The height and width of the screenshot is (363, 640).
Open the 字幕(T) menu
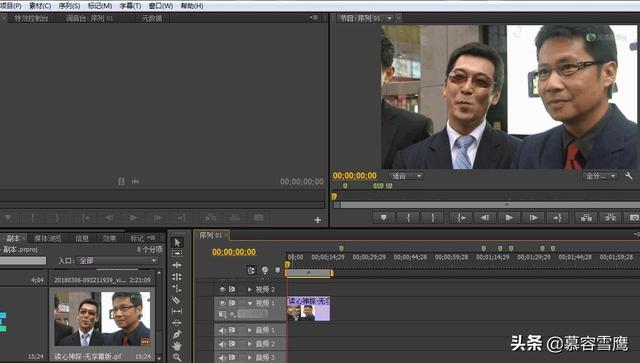130,6
